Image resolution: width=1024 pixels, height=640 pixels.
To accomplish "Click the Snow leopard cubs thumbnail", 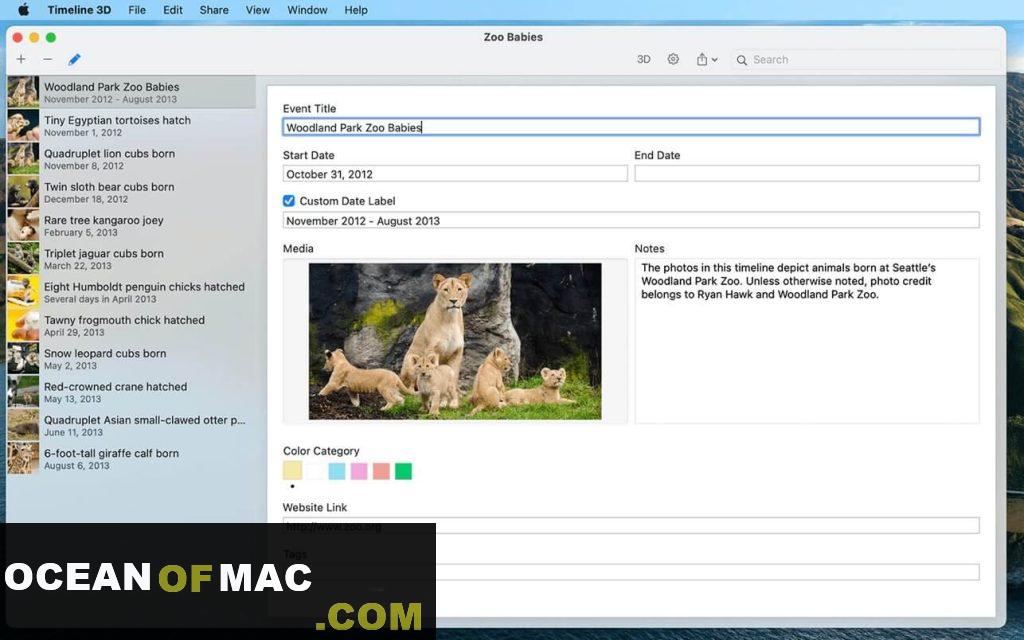I will (x=24, y=359).
